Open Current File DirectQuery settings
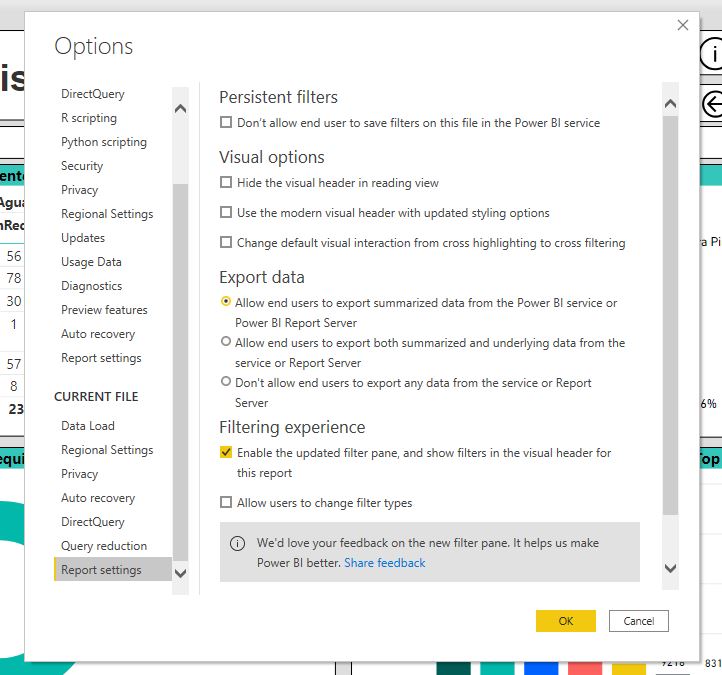722x675 pixels. pyautogui.click(x=93, y=522)
